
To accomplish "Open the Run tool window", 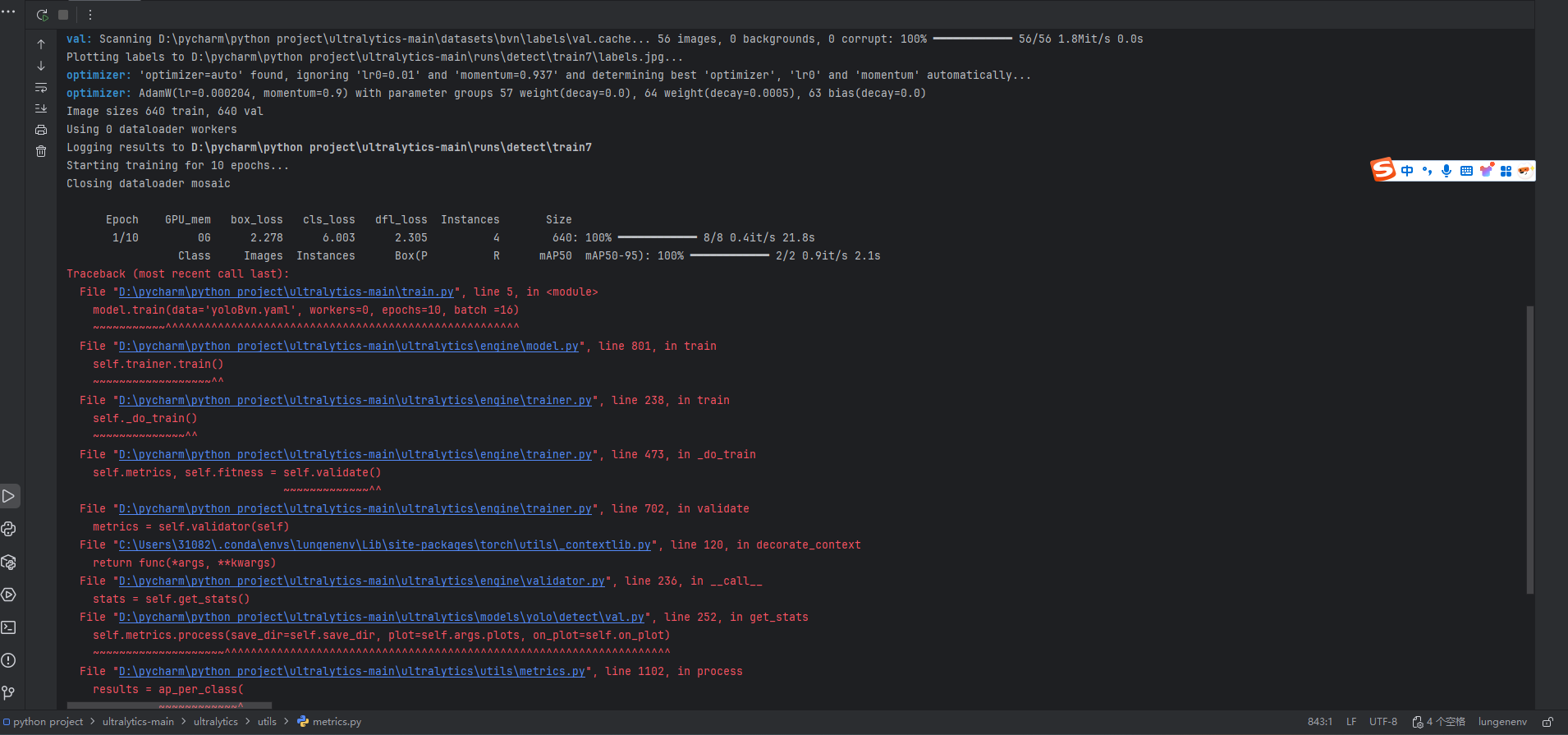I will pyautogui.click(x=9, y=496).
